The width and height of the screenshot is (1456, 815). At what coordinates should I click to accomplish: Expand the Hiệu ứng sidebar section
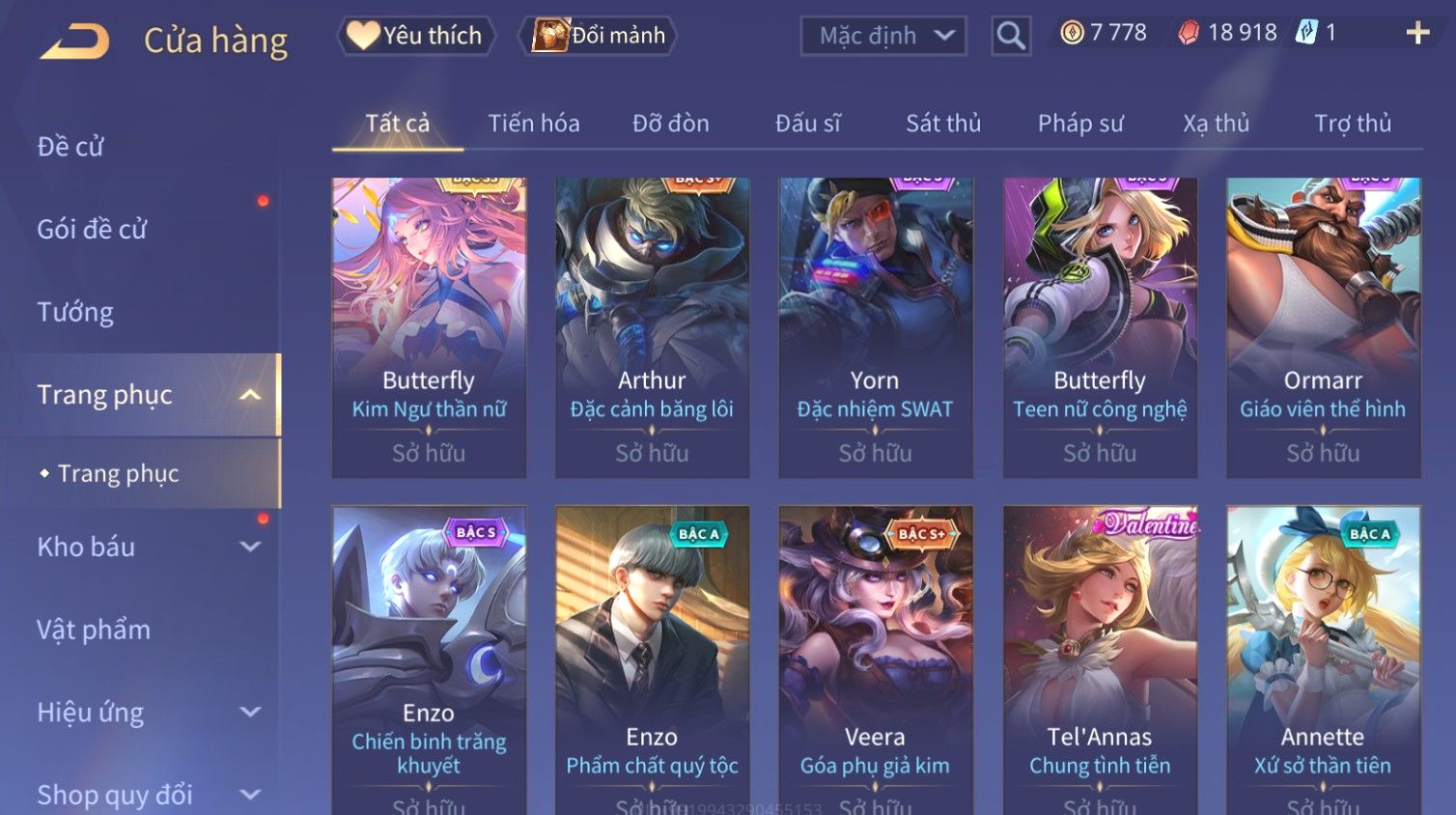(x=250, y=712)
